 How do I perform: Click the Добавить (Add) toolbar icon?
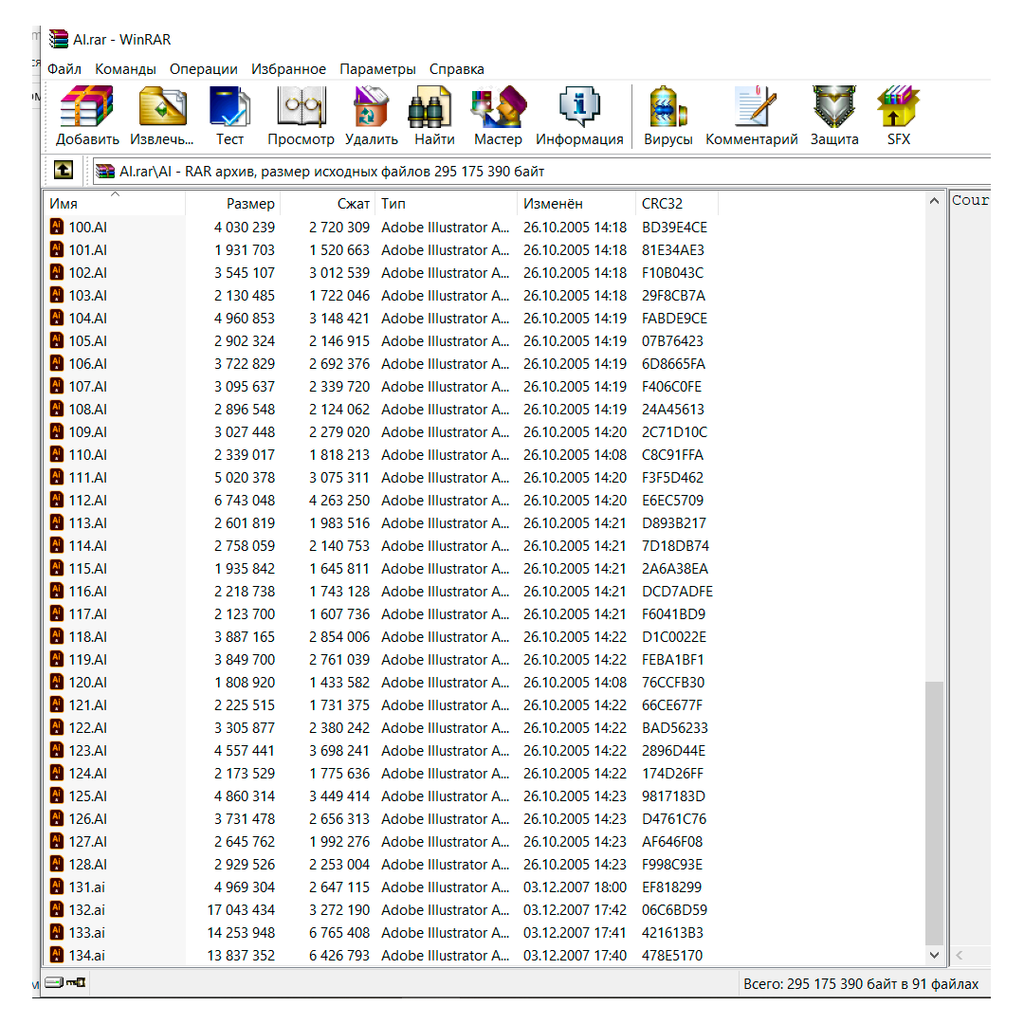click(87, 106)
